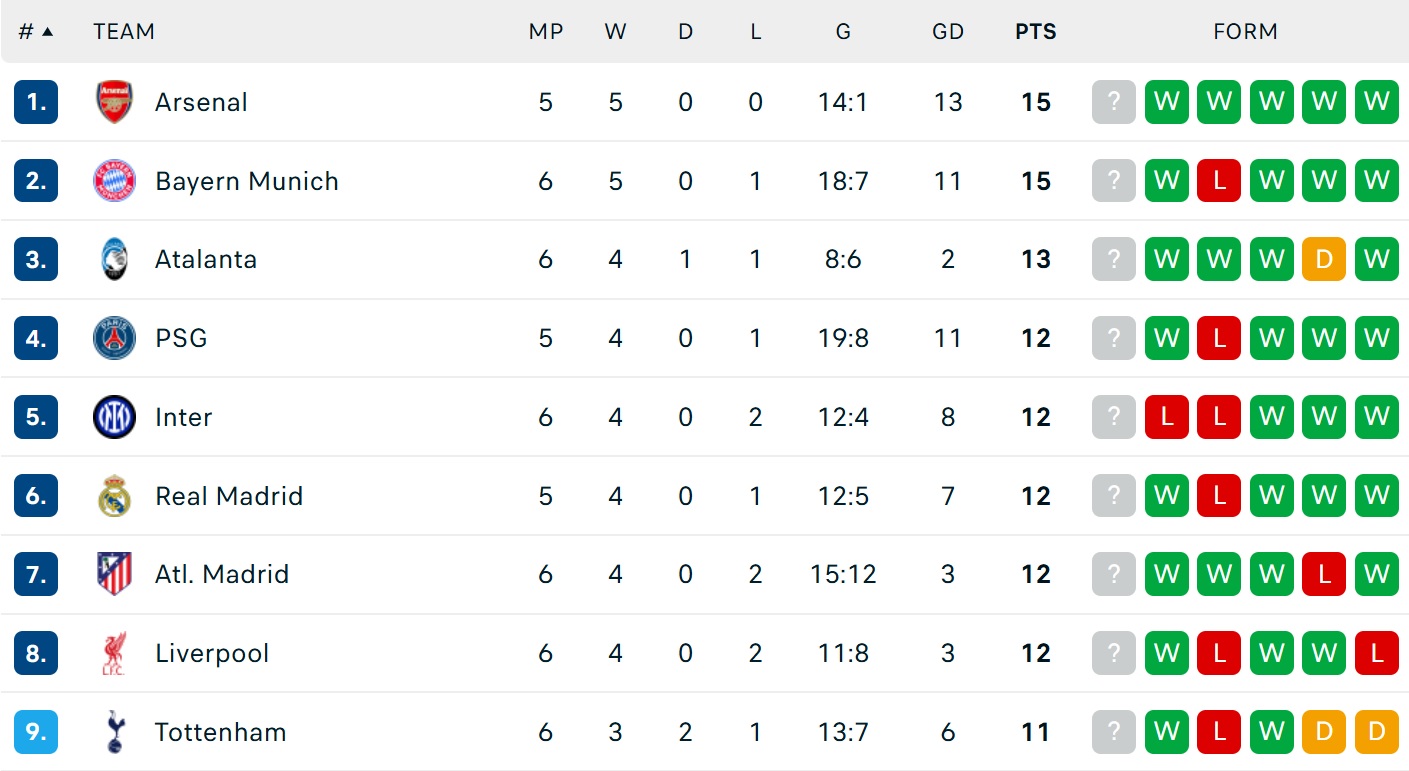Click the MP column header

545,32
